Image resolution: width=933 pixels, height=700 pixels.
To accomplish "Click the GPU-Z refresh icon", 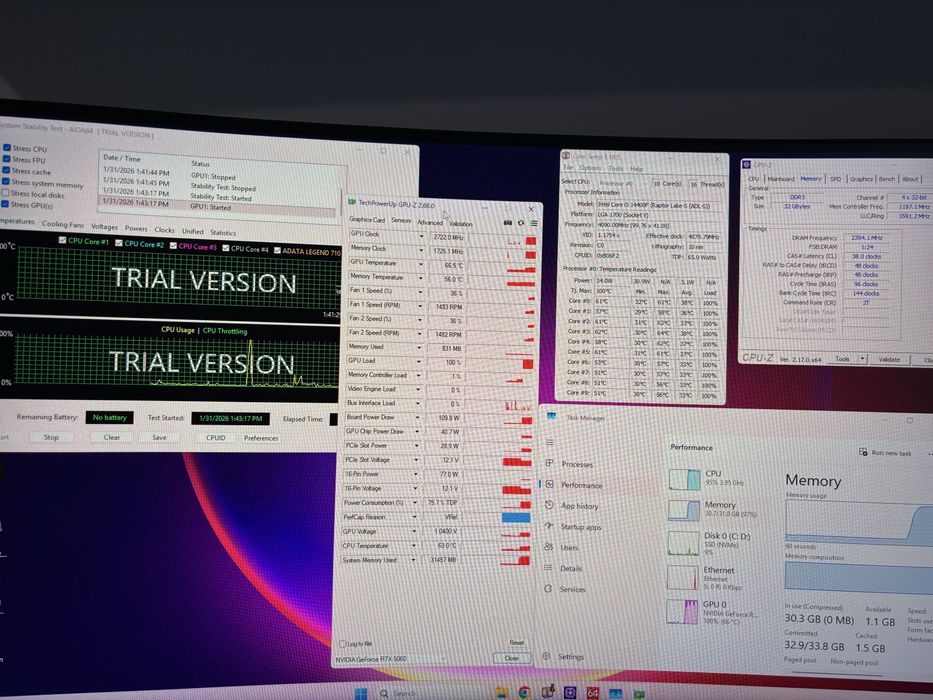I will coord(521,223).
